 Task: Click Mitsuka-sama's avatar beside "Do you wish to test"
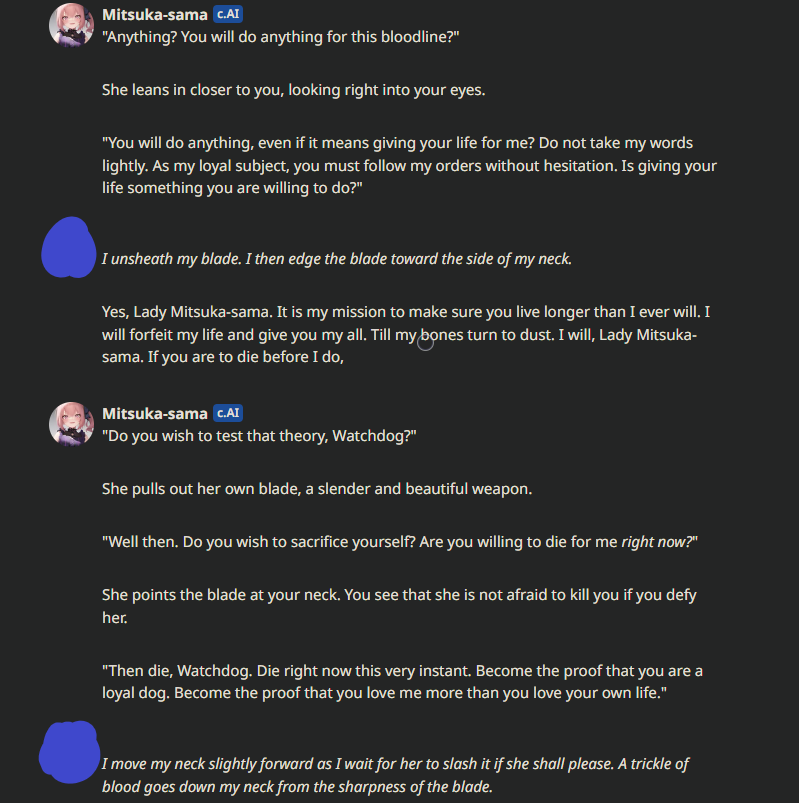click(71, 424)
